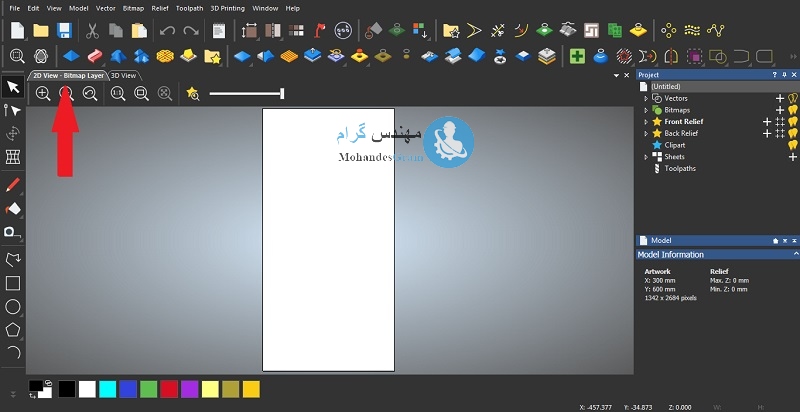Toggle Vectors visibility light bulb
Image resolution: width=800 pixels, height=412 pixels.
coord(792,98)
